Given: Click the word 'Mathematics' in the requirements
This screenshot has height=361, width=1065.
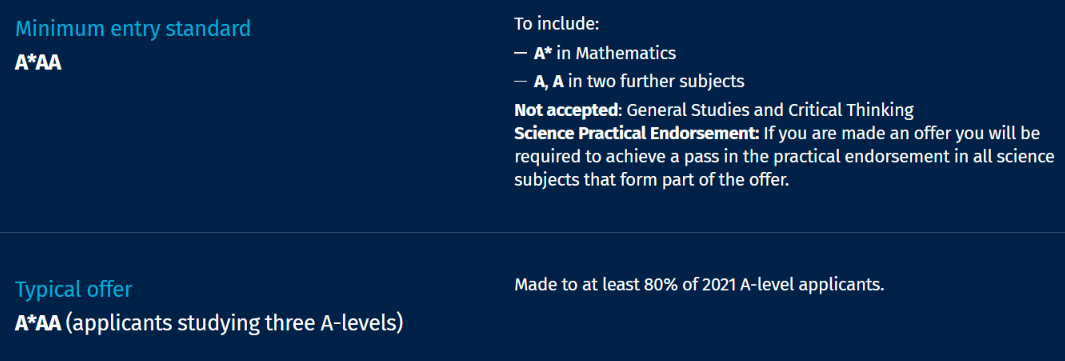Looking at the screenshot, I should click(x=626, y=53).
